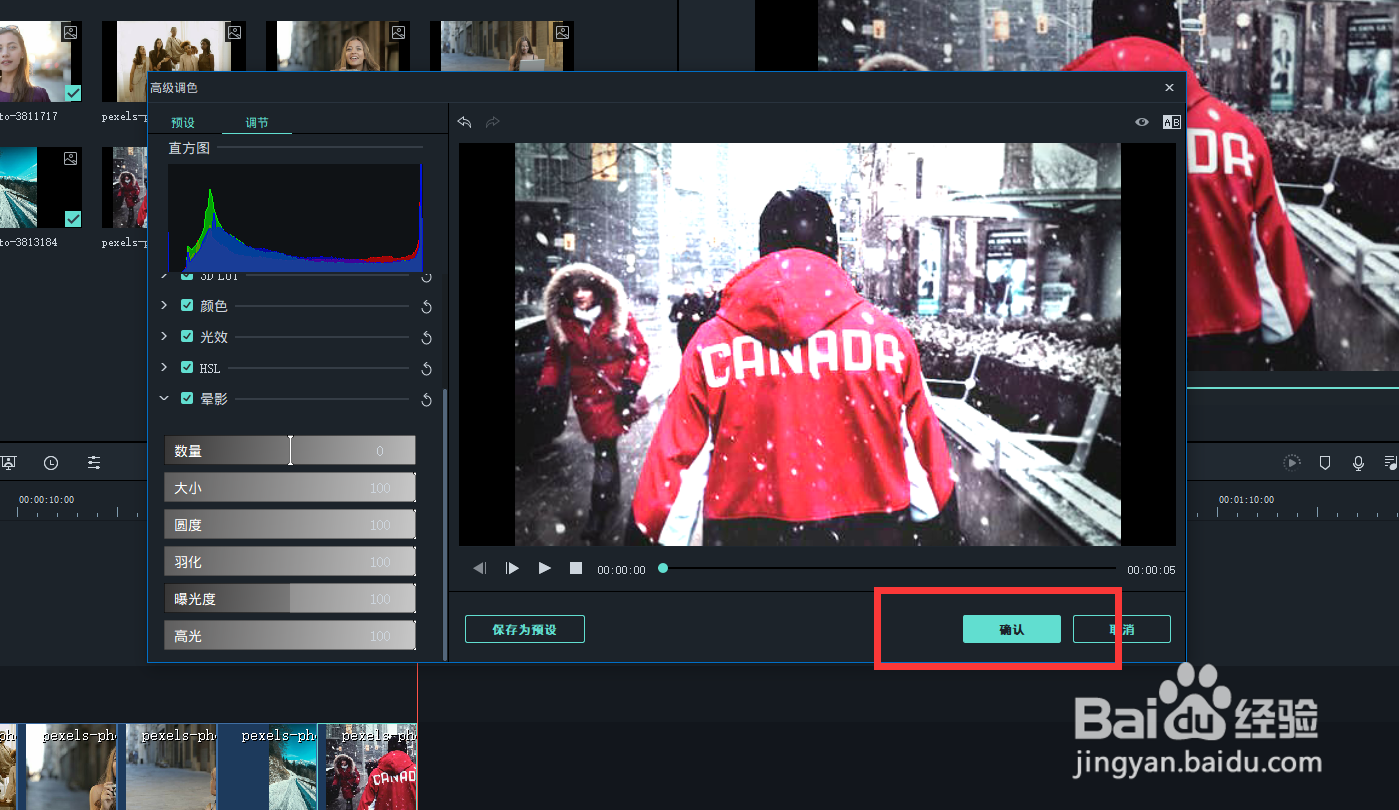Collapse the 晕影 section
Screen dimensions: 1399x810
click(x=164, y=398)
